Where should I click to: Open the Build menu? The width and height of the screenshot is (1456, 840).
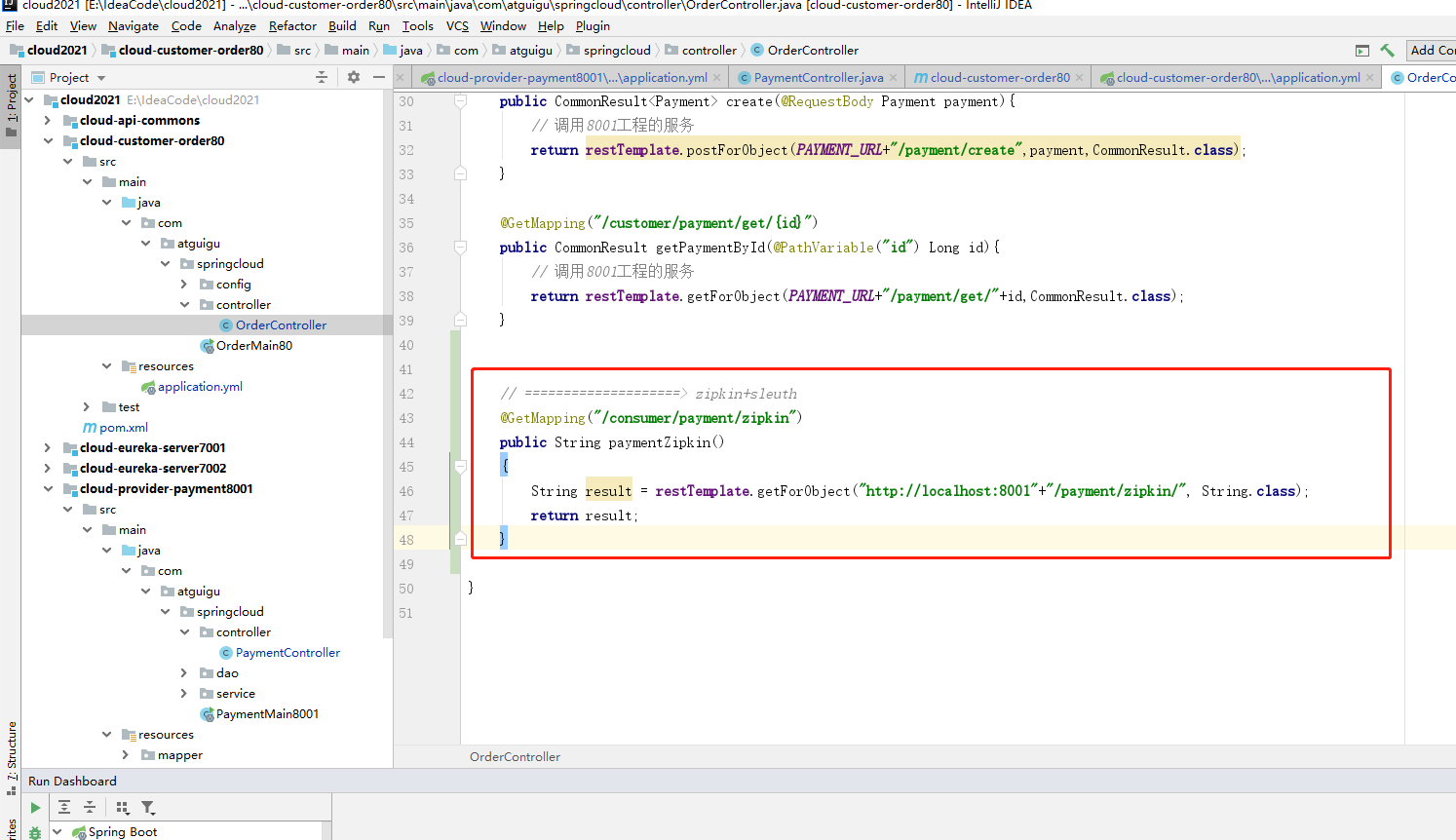(342, 26)
